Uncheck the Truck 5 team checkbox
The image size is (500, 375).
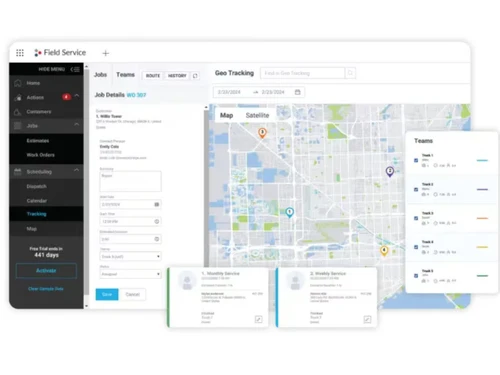click(416, 276)
